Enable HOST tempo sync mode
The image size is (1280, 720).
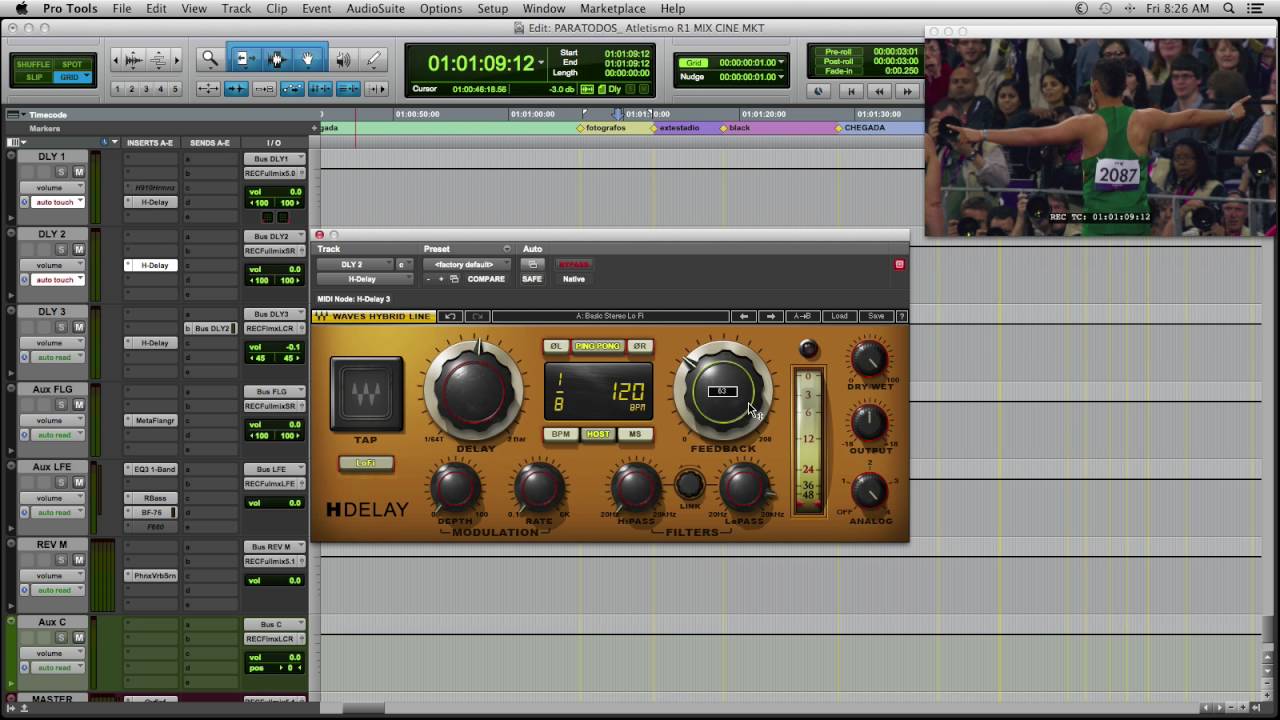click(x=598, y=434)
